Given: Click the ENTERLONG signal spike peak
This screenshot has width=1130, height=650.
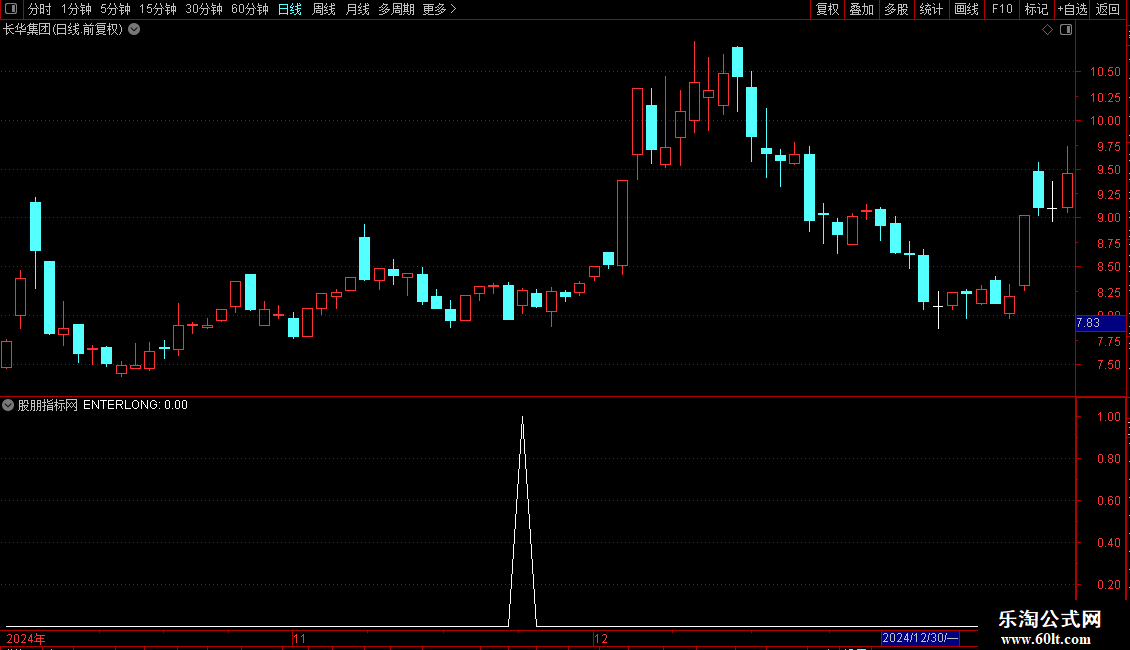Looking at the screenshot, I should [x=522, y=418].
